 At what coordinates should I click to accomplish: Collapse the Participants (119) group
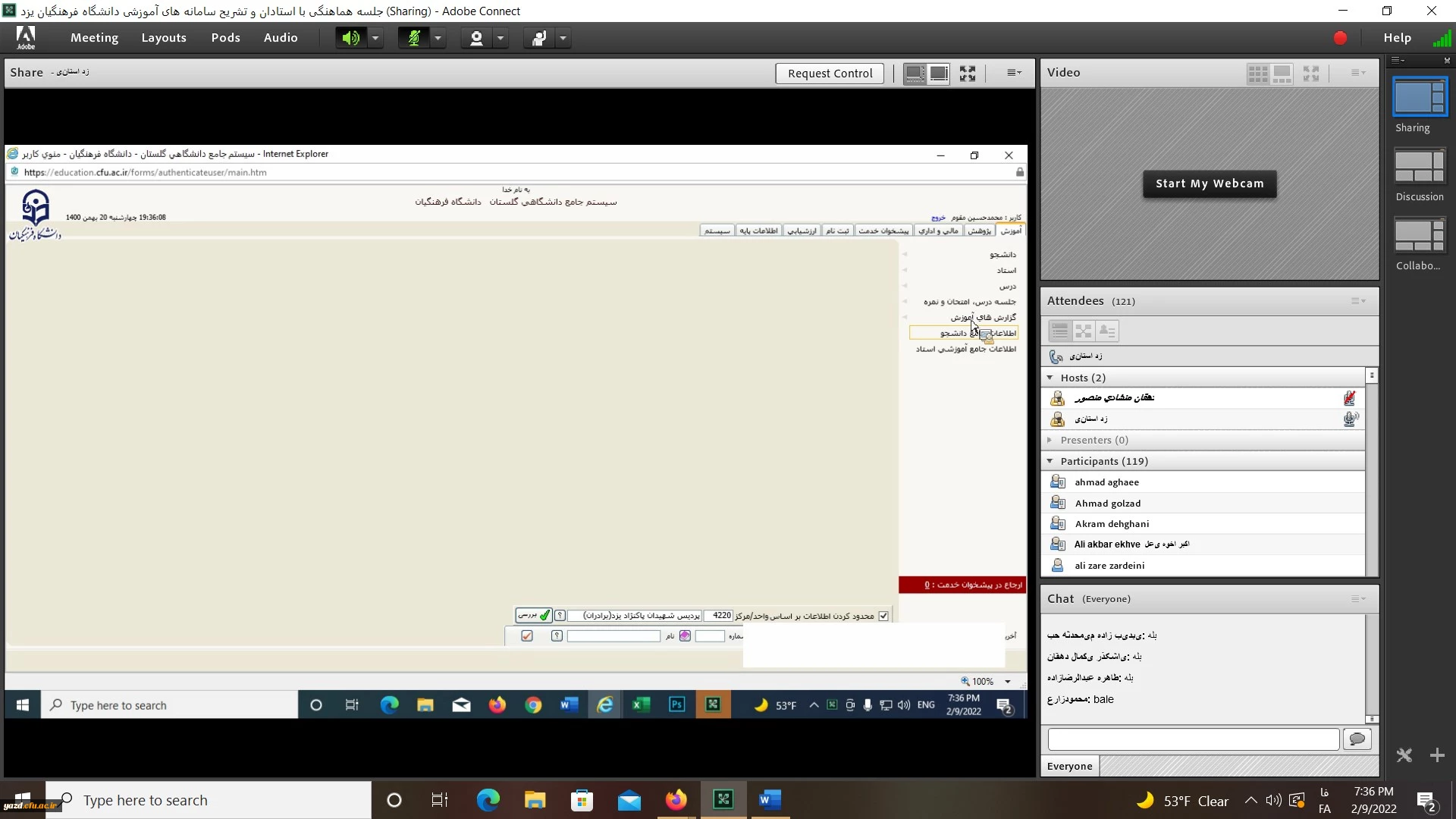(1050, 461)
